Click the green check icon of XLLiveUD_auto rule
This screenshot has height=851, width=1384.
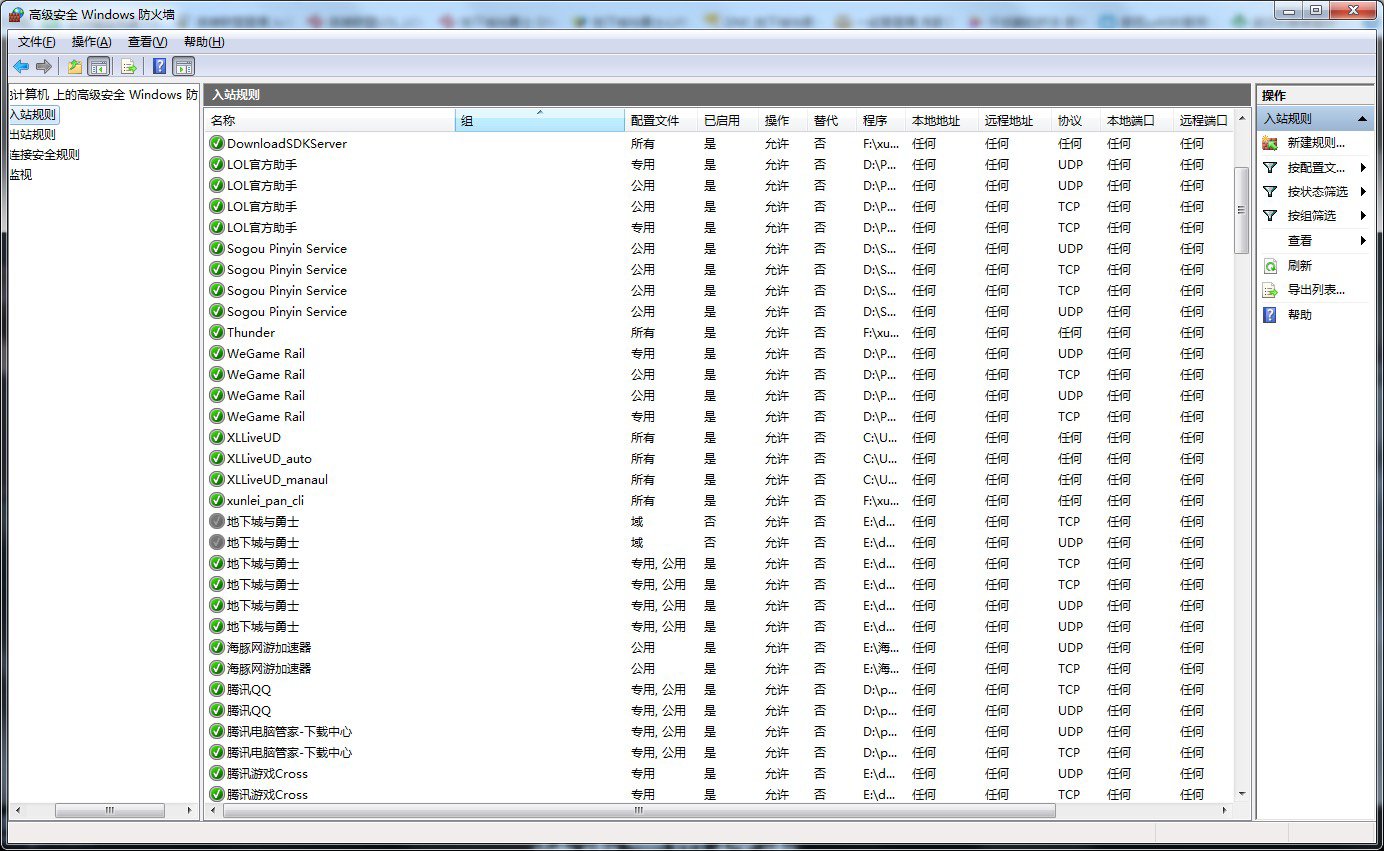pyautogui.click(x=217, y=458)
